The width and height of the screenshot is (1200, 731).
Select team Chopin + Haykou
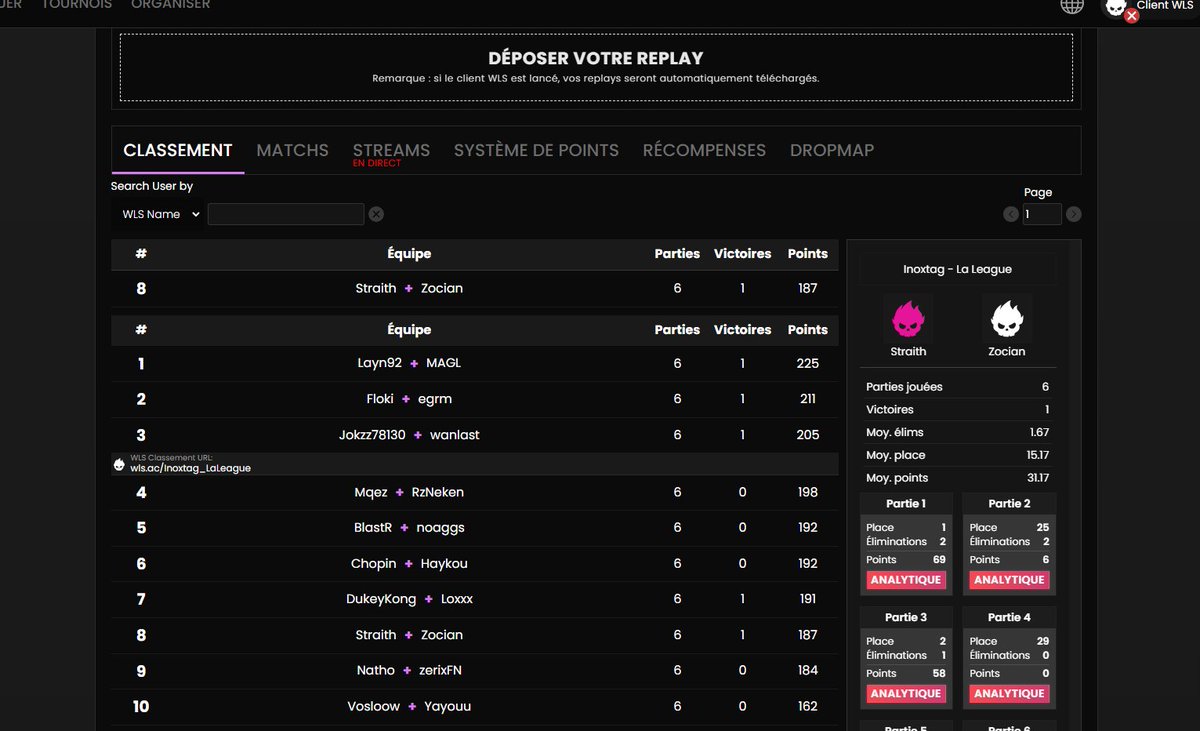coord(474,564)
